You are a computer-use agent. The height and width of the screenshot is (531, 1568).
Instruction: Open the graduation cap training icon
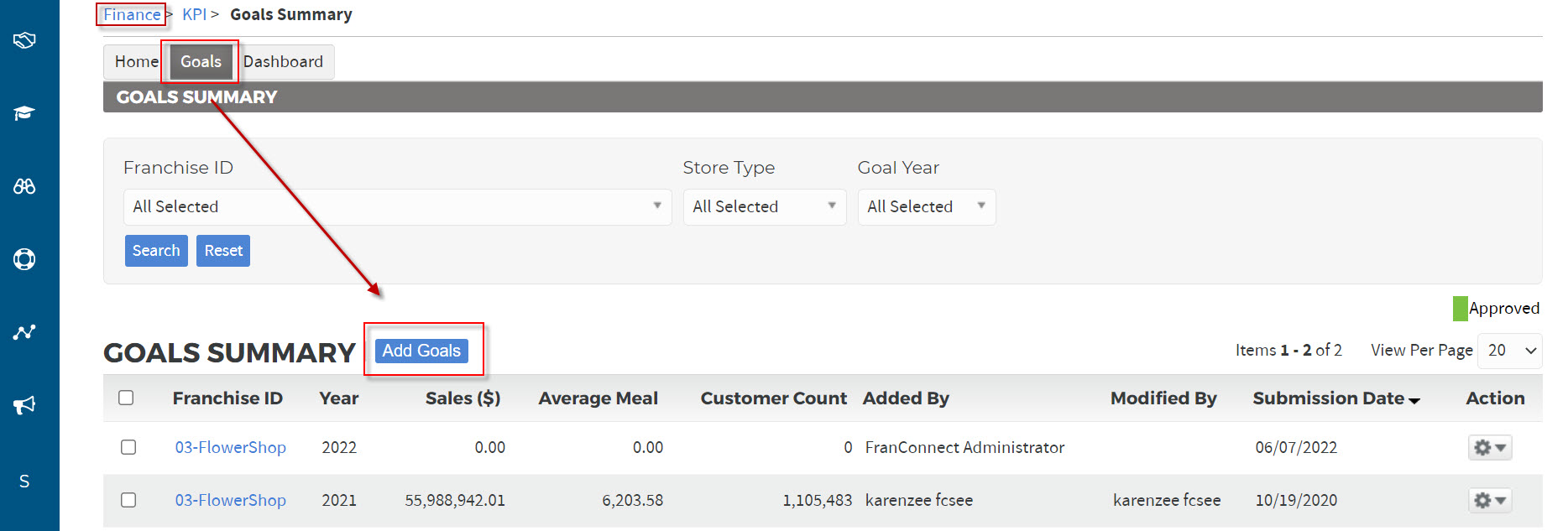click(24, 113)
